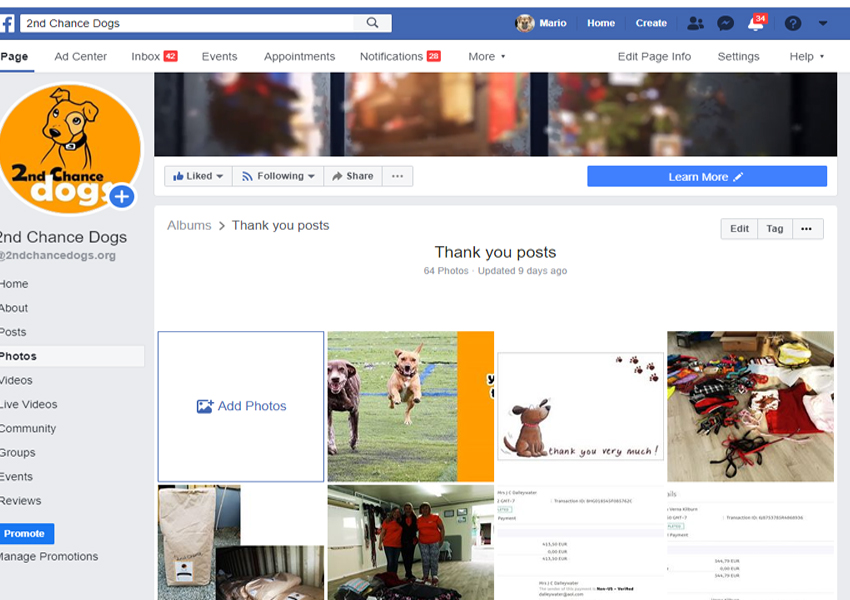Screen dimensions: 850x600
Task: Click the Add Photos tile
Action: point(241,407)
